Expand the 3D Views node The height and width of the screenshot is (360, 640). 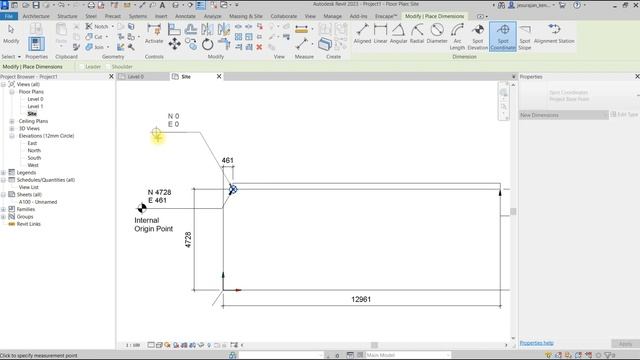(12, 129)
